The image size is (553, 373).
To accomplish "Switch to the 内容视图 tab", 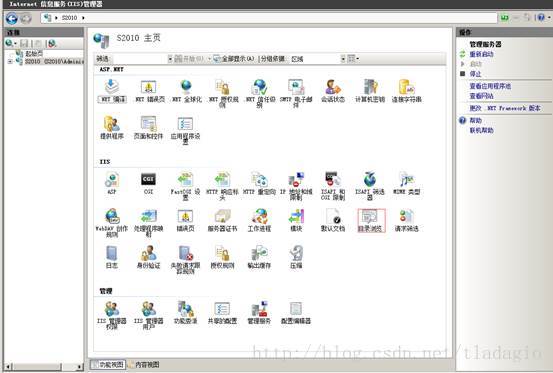I will [x=144, y=365].
